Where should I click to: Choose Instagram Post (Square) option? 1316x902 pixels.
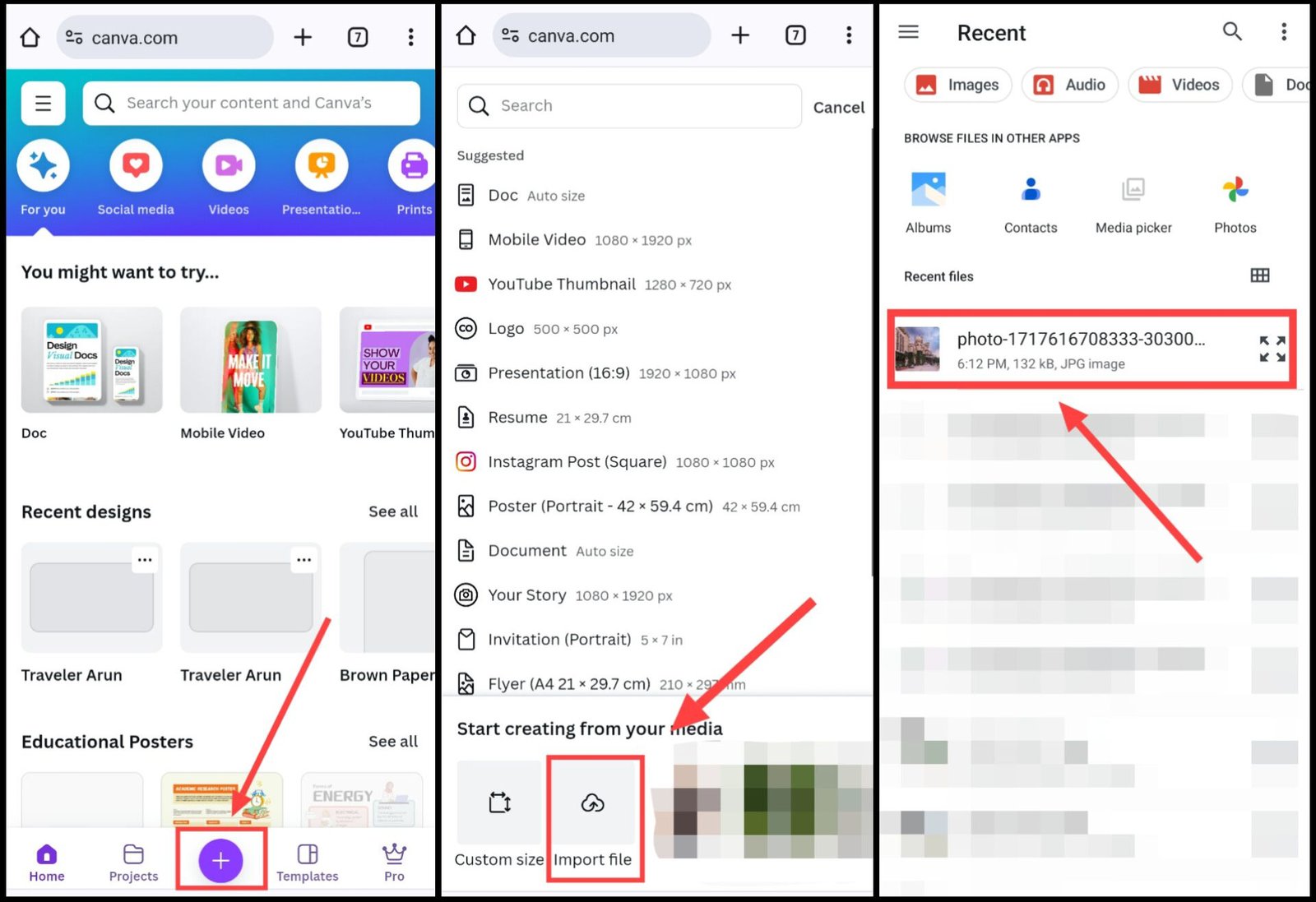614,462
